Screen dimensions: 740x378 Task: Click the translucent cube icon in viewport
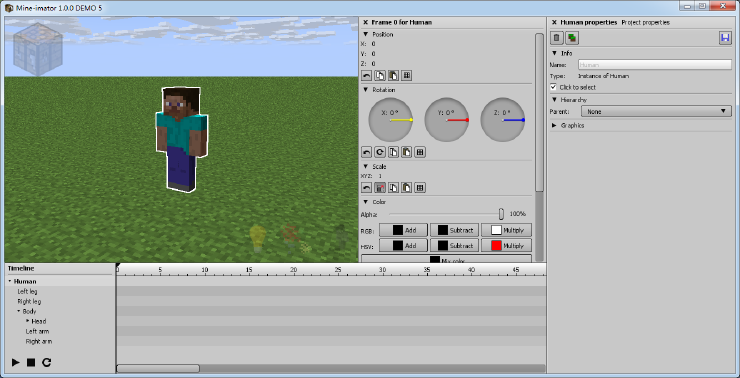click(x=38, y=49)
